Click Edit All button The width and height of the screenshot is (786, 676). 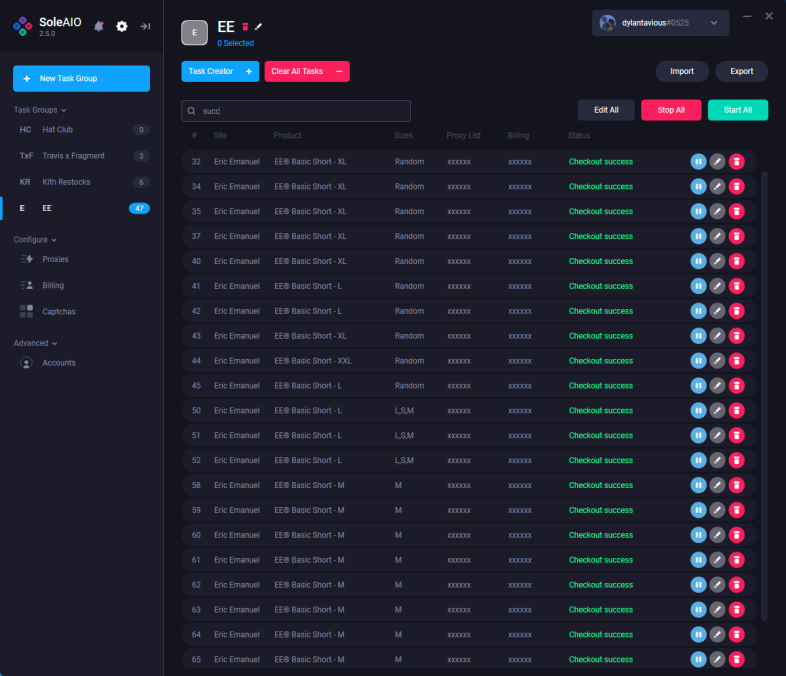coord(606,110)
